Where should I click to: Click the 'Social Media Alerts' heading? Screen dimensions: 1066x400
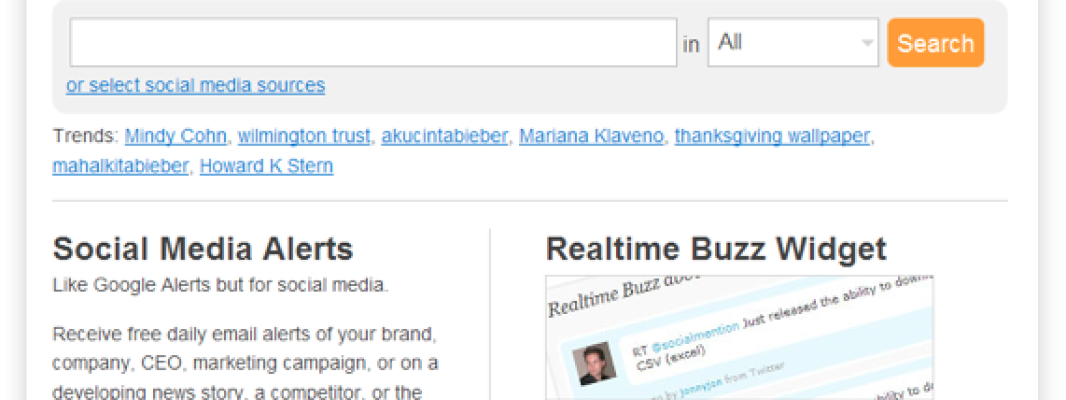202,248
